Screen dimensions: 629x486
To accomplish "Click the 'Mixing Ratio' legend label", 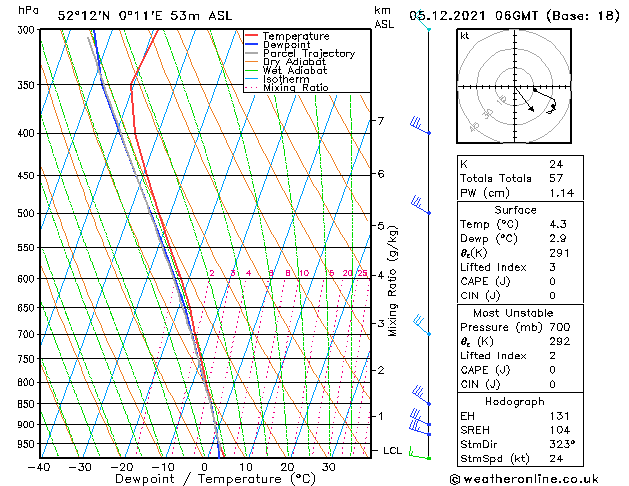I will point(296,87).
